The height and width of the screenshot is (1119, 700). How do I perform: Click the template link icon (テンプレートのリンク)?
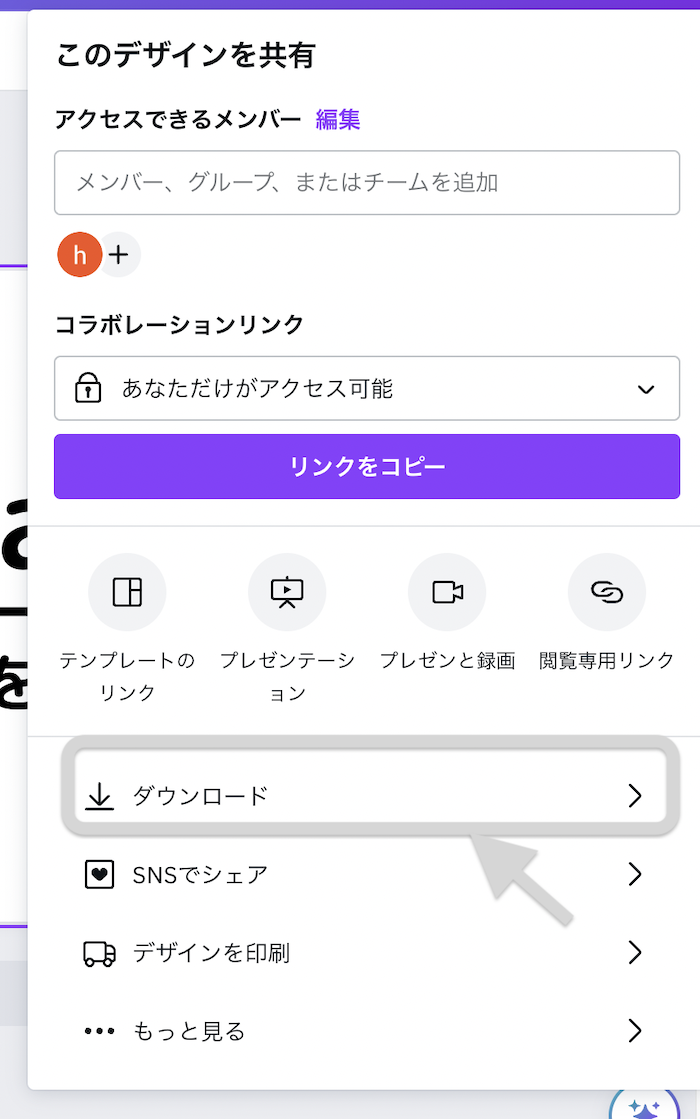coord(127,592)
